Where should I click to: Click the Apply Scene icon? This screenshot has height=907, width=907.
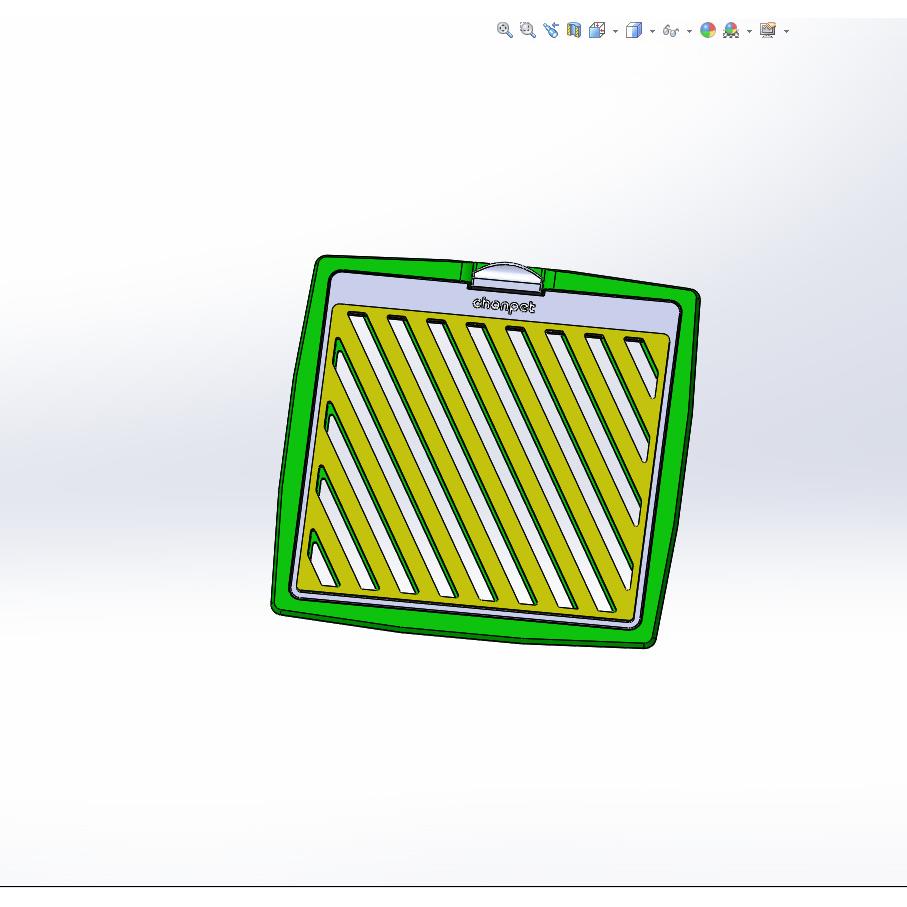tap(731, 30)
